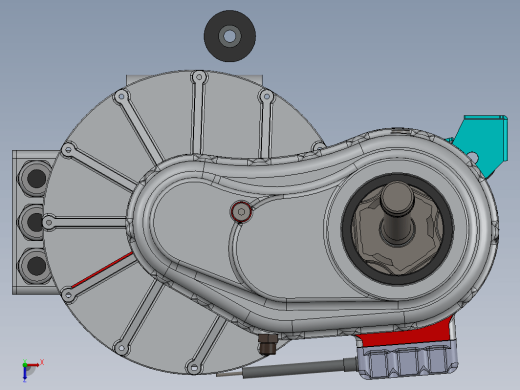Click the hex socket bolt in cover center

[241, 212]
